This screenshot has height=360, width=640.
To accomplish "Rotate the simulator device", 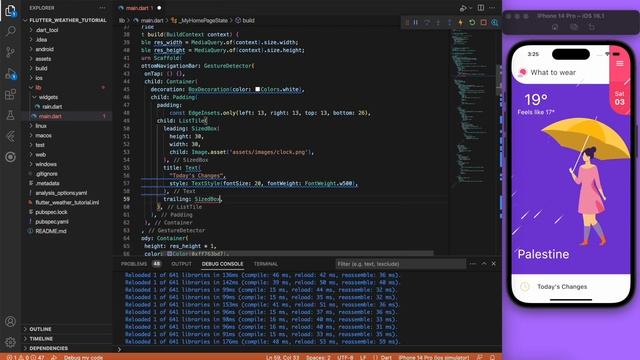I will [591, 27].
